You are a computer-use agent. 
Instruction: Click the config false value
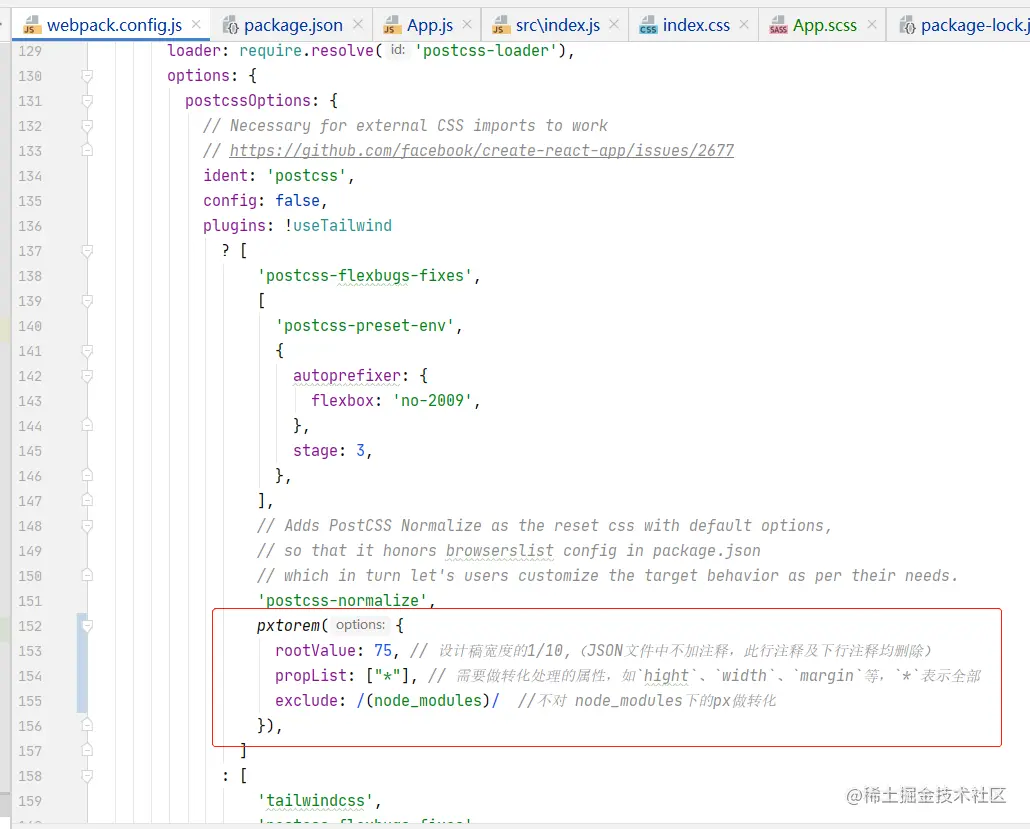pyautogui.click(x=298, y=200)
